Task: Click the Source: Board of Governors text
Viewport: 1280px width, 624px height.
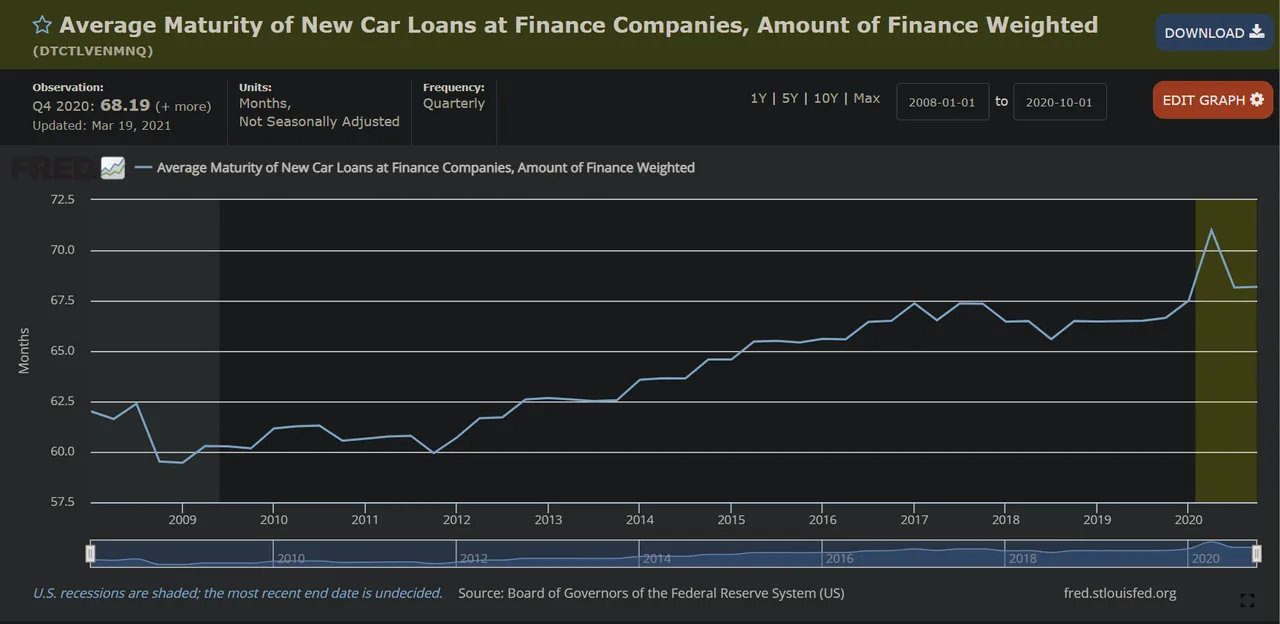Action: coord(651,593)
